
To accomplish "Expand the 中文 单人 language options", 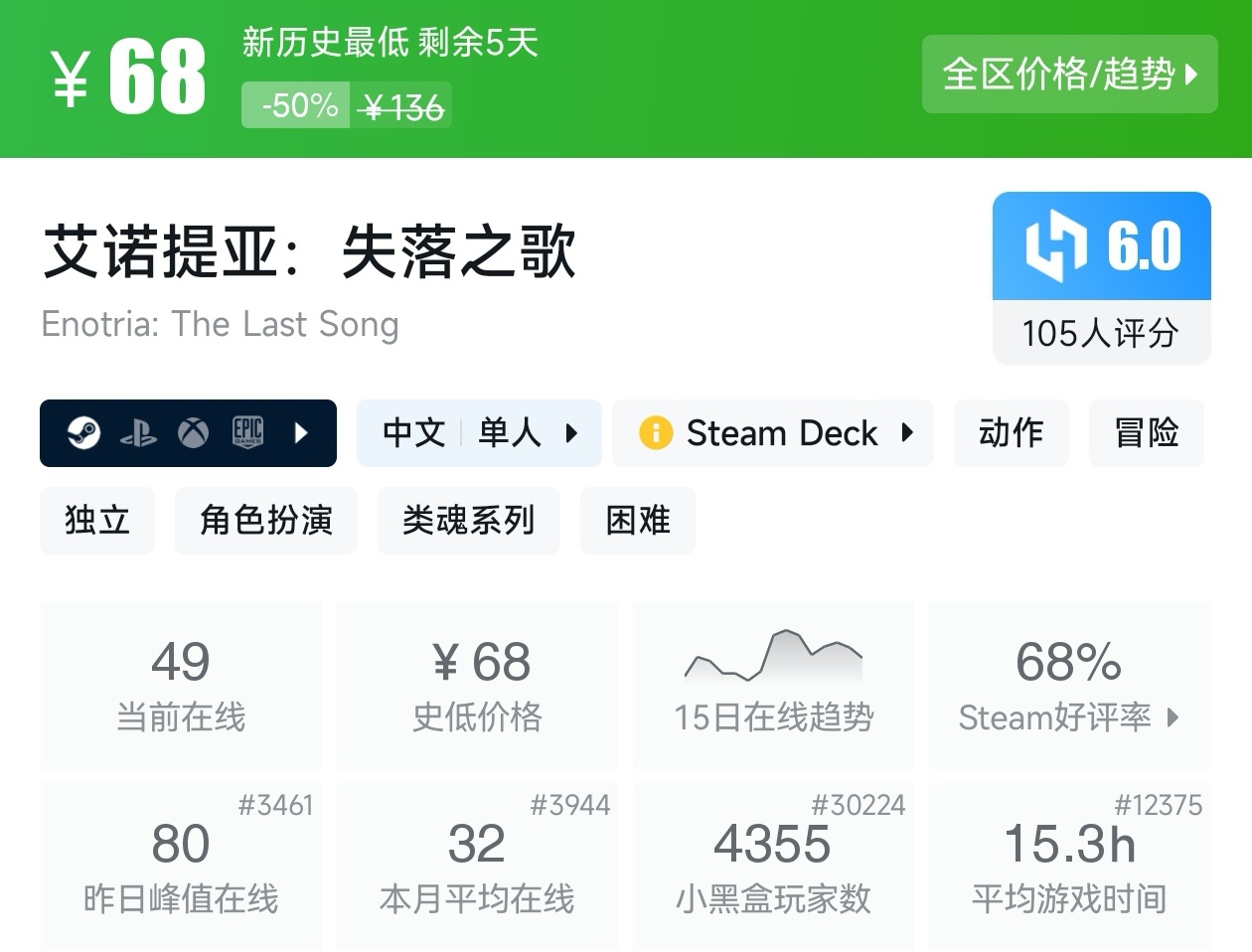I will point(479,433).
